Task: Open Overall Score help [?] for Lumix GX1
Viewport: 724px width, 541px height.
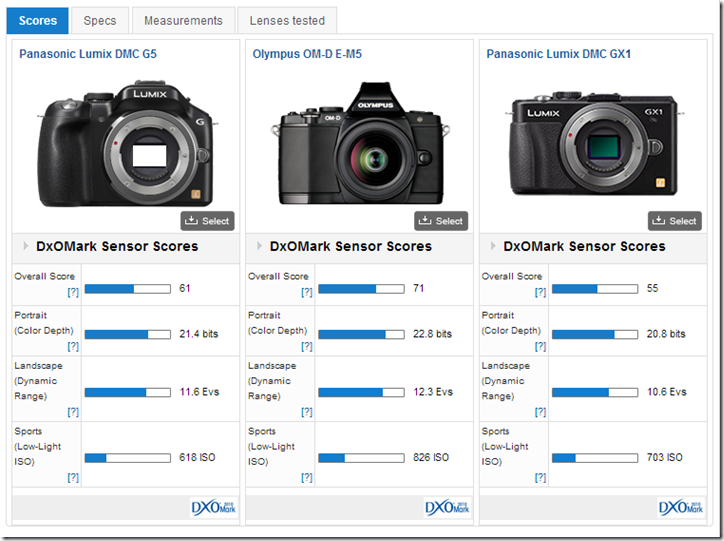Action: (x=540, y=292)
